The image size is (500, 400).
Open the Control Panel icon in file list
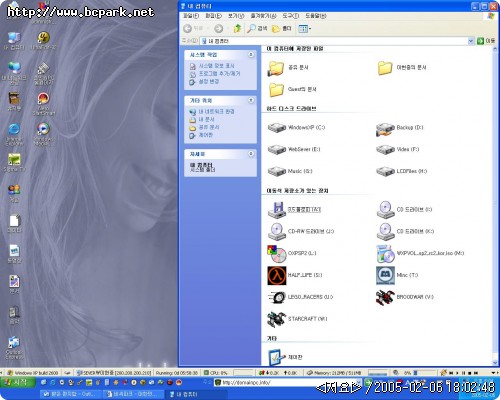tap(276, 357)
